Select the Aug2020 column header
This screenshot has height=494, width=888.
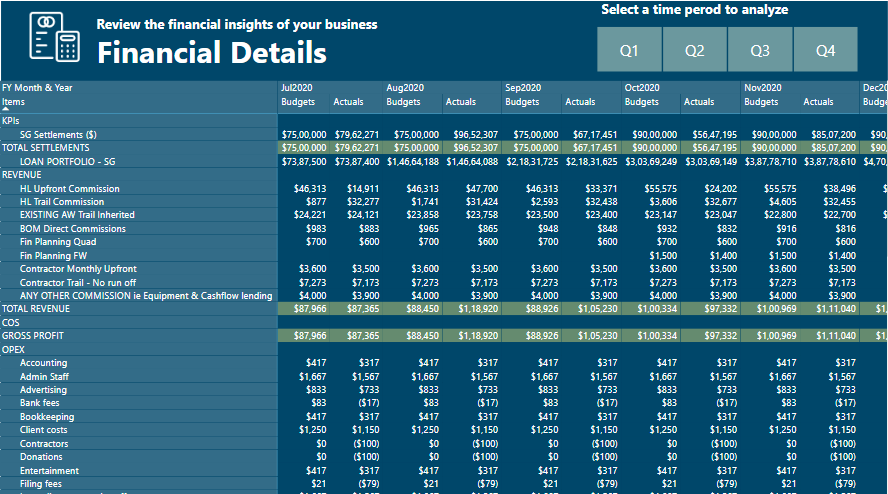coord(405,88)
